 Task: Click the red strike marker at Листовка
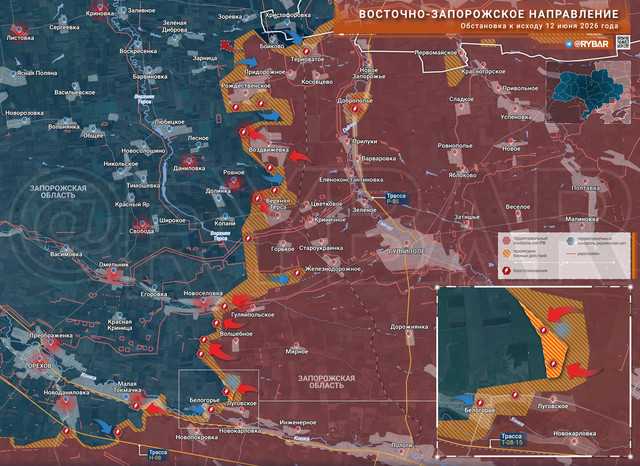18,30
